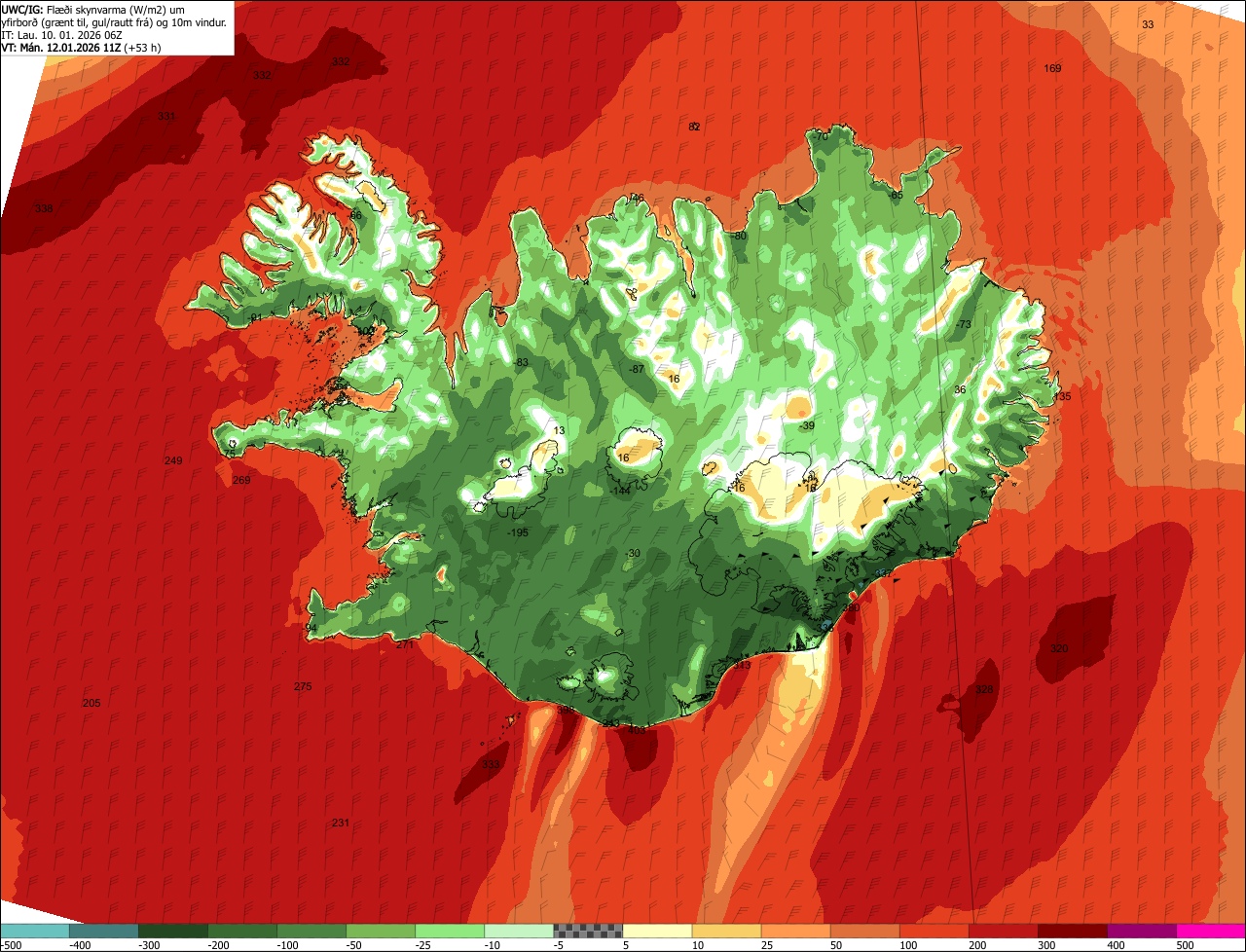Click the inland value '-73'
The width and height of the screenshot is (1246, 952).
point(964,325)
